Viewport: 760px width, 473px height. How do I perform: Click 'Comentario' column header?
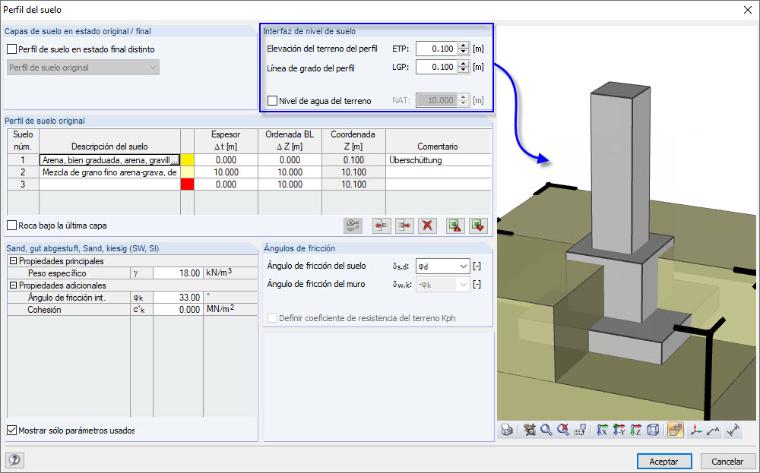[438, 141]
